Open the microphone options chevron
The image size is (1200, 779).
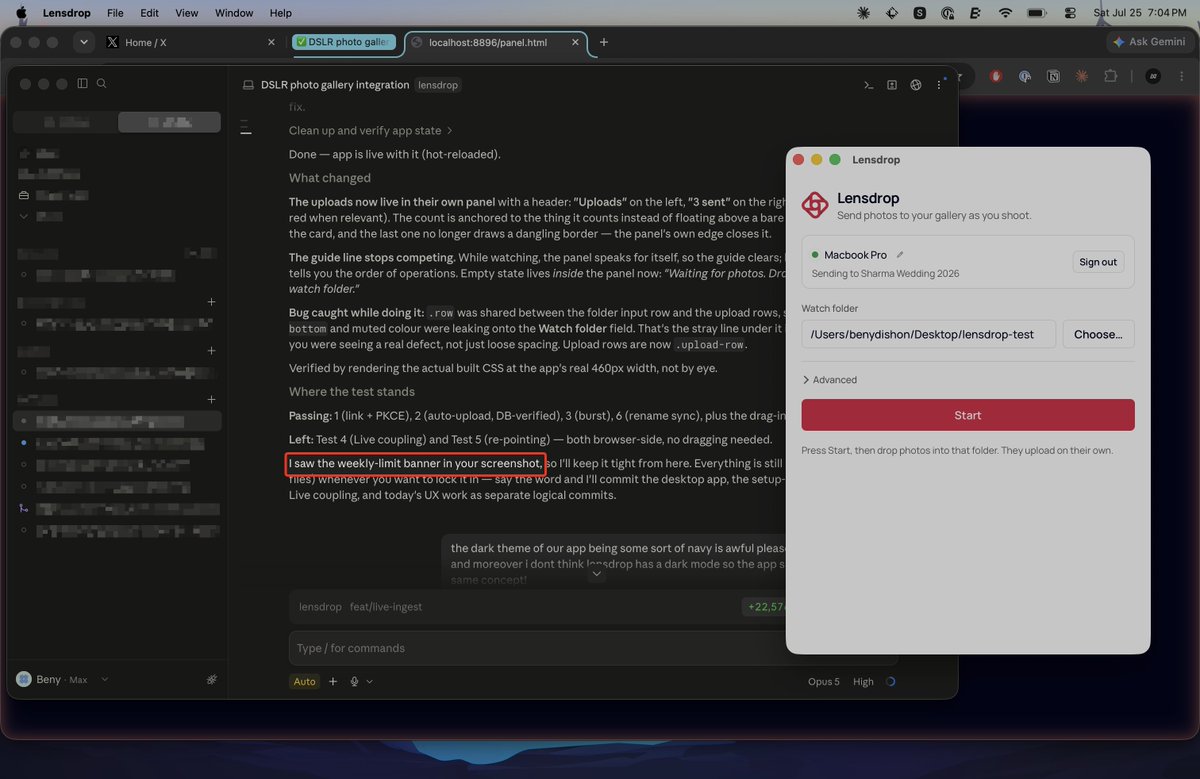[370, 681]
